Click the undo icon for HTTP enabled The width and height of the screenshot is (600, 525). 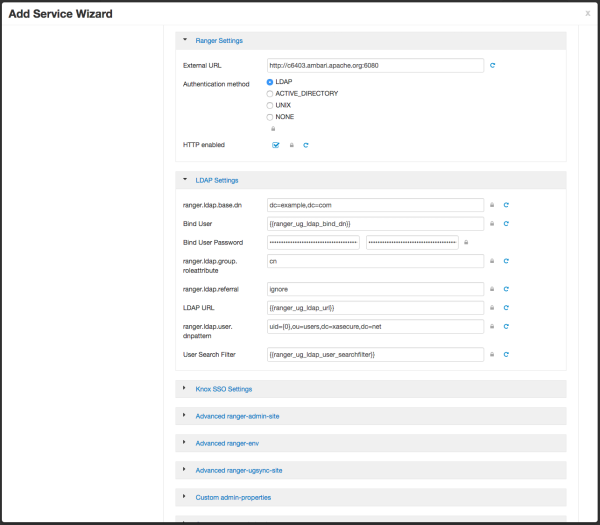click(x=306, y=145)
